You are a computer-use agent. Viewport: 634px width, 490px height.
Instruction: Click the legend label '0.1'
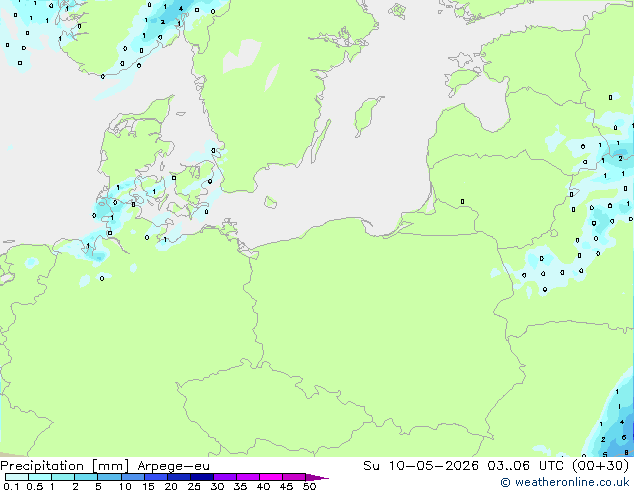point(11,486)
